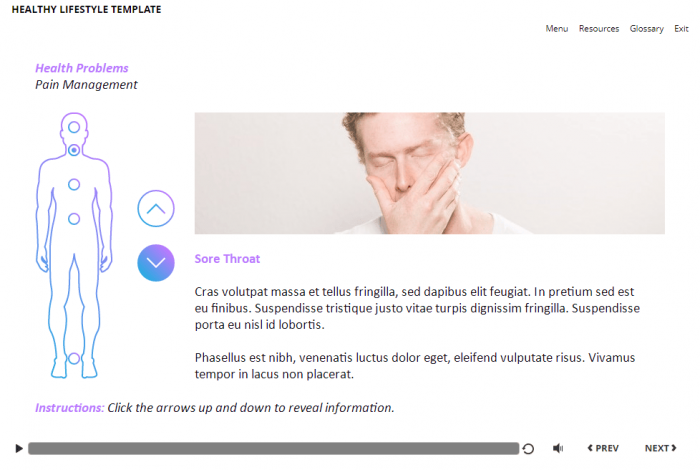Mute audio using the speaker icon
Screen dimensions: 700x470
click(x=558, y=448)
